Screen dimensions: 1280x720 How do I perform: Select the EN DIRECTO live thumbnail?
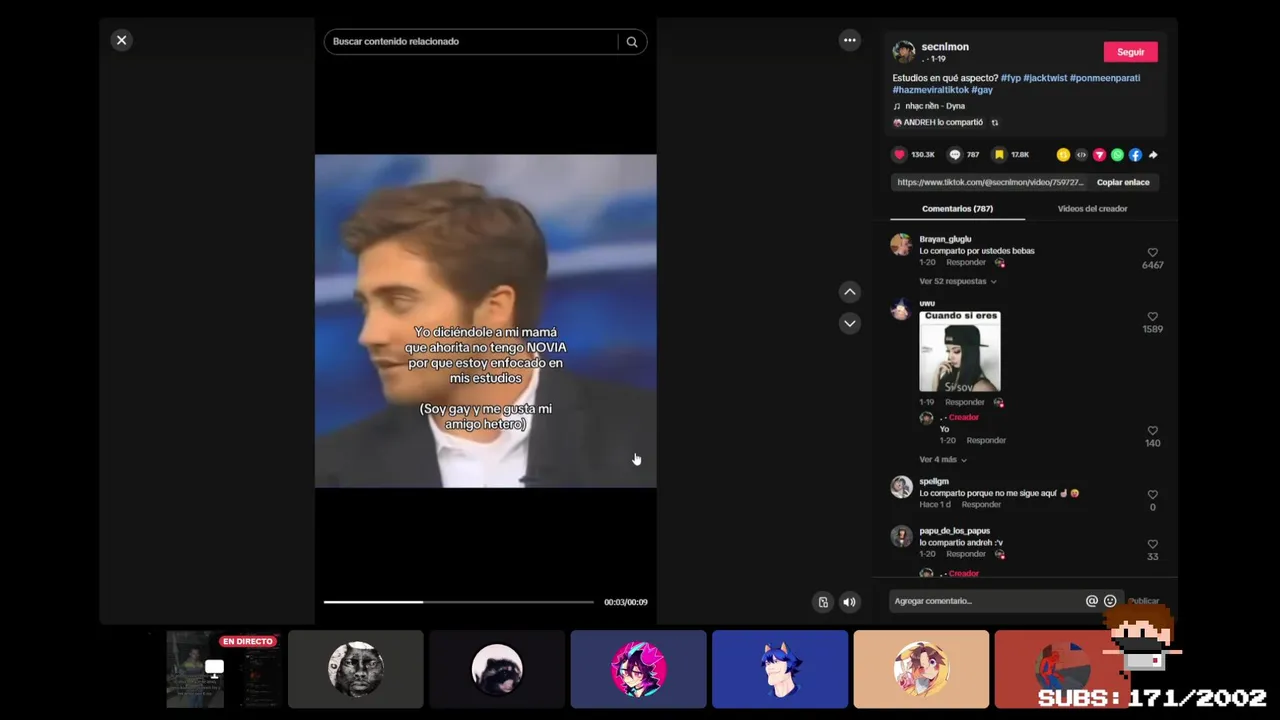click(x=222, y=669)
